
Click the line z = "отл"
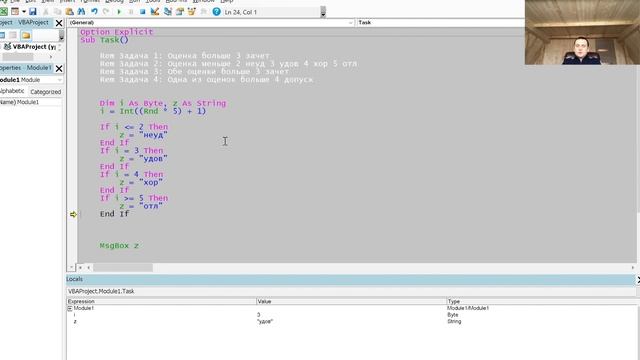click(141, 206)
